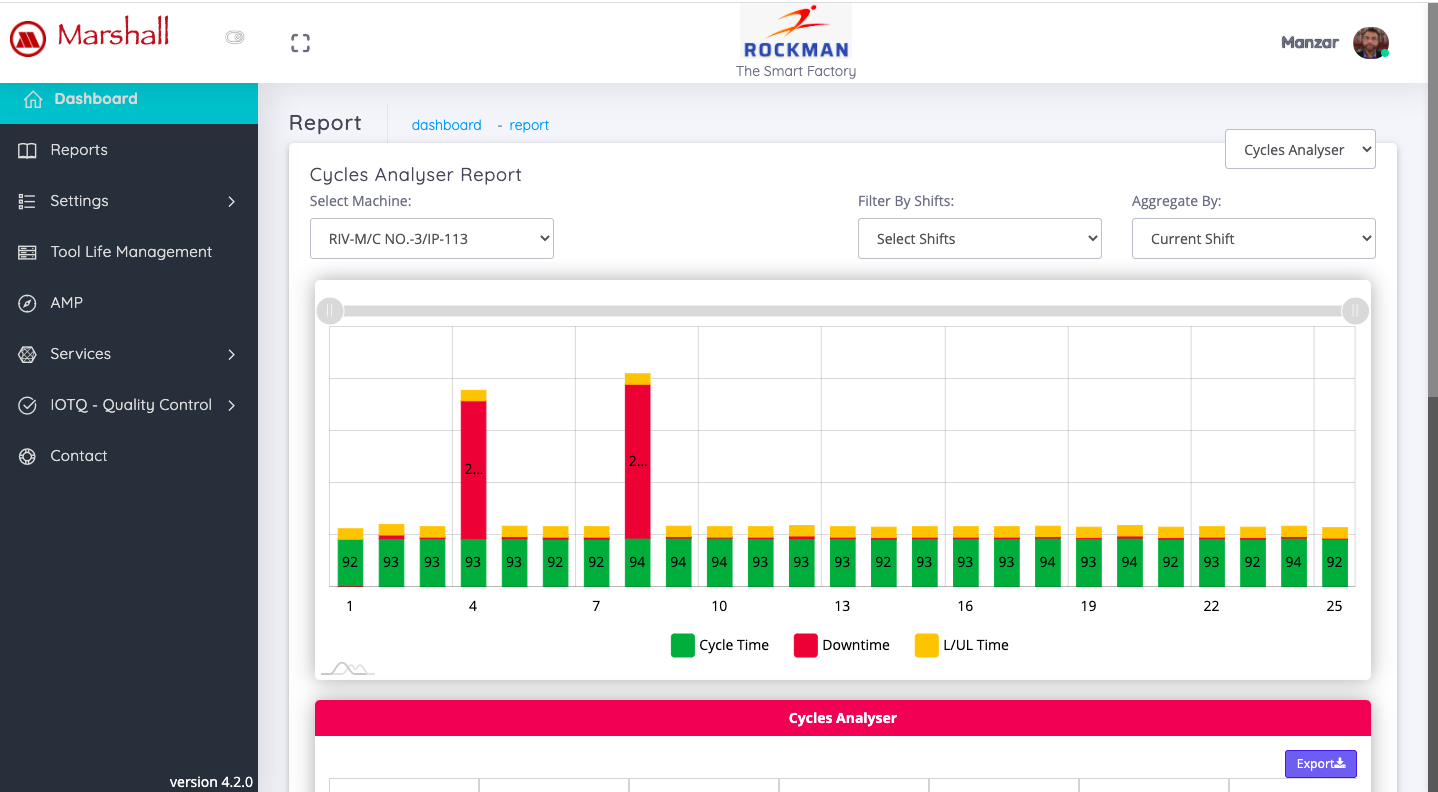Click the green bar of cycle 25
The height and width of the screenshot is (792, 1438).
1335,563
